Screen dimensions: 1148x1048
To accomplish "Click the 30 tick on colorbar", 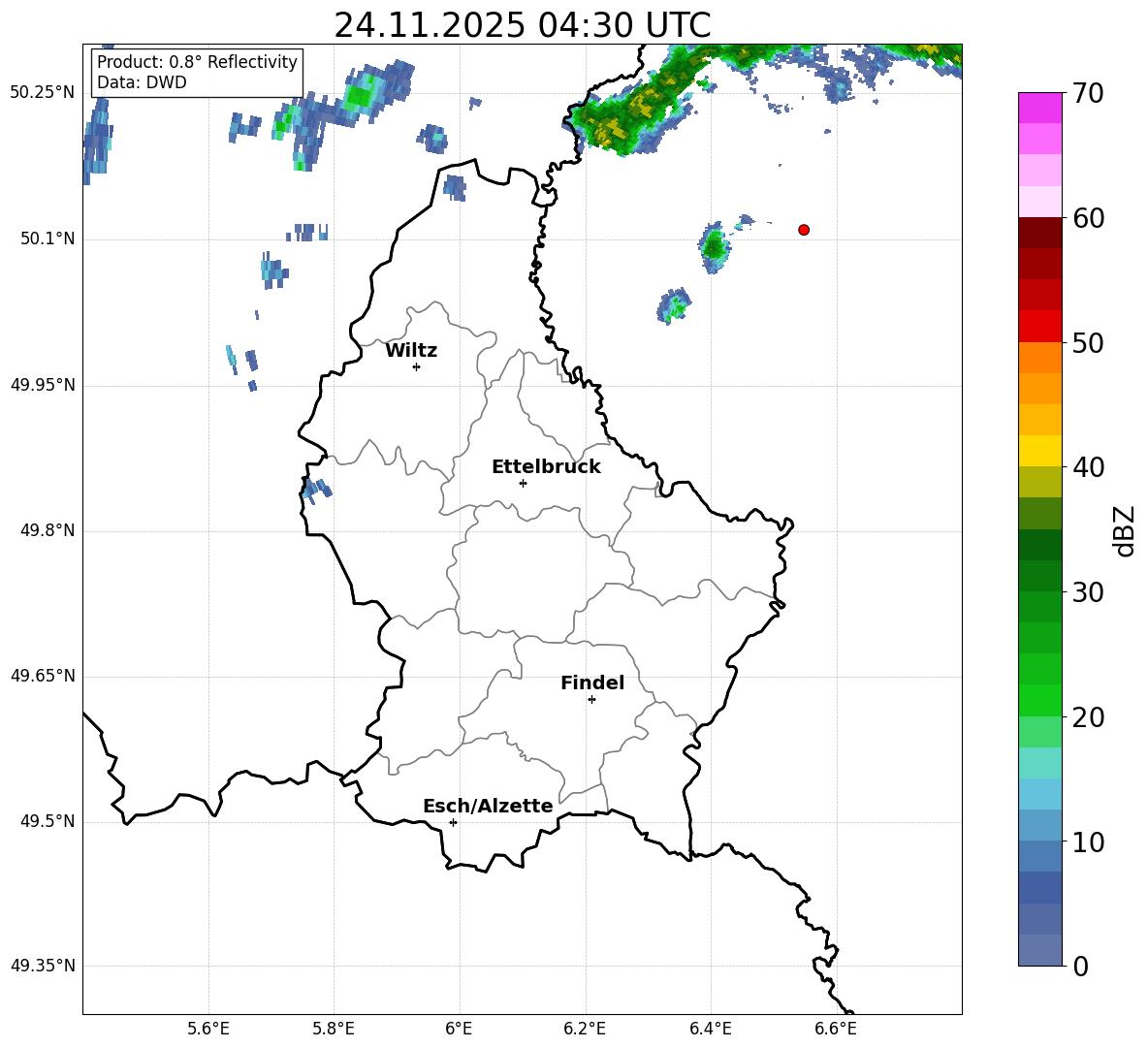I will tap(1087, 592).
